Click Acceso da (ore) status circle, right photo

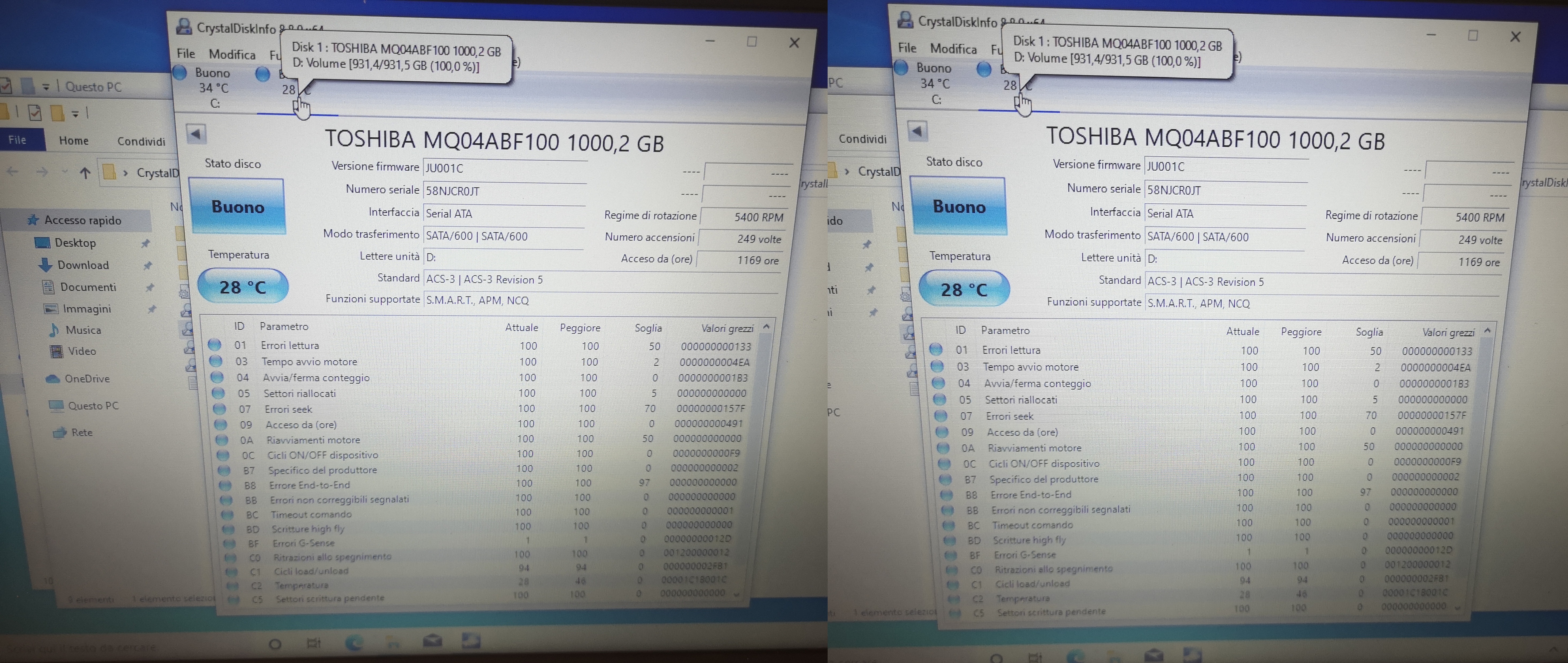[942, 431]
